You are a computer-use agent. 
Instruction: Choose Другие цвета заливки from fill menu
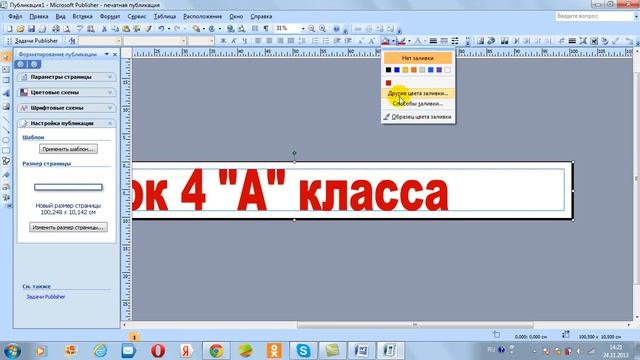click(x=418, y=93)
